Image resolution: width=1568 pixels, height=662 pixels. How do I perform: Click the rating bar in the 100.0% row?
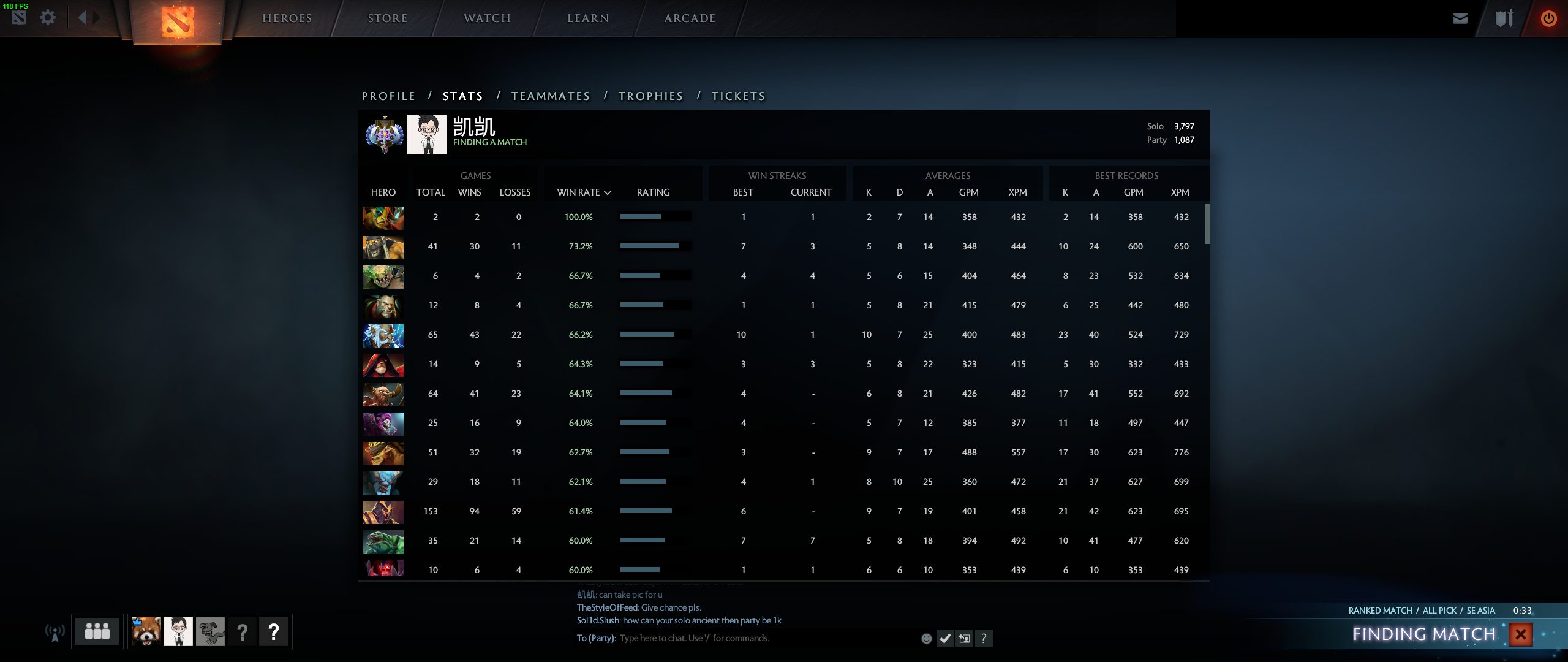(655, 216)
